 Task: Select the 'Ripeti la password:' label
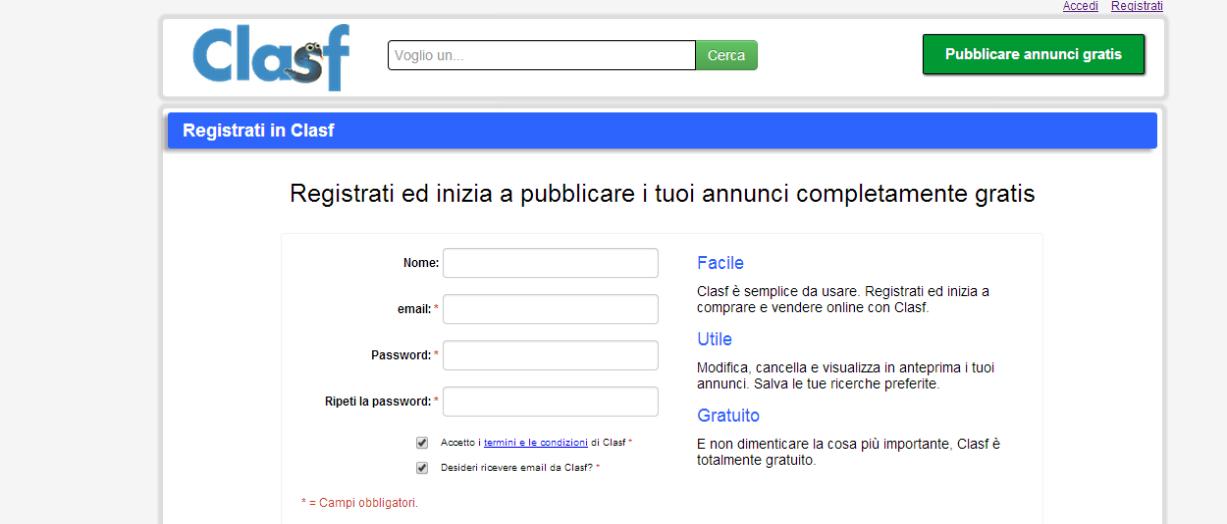[x=380, y=401]
